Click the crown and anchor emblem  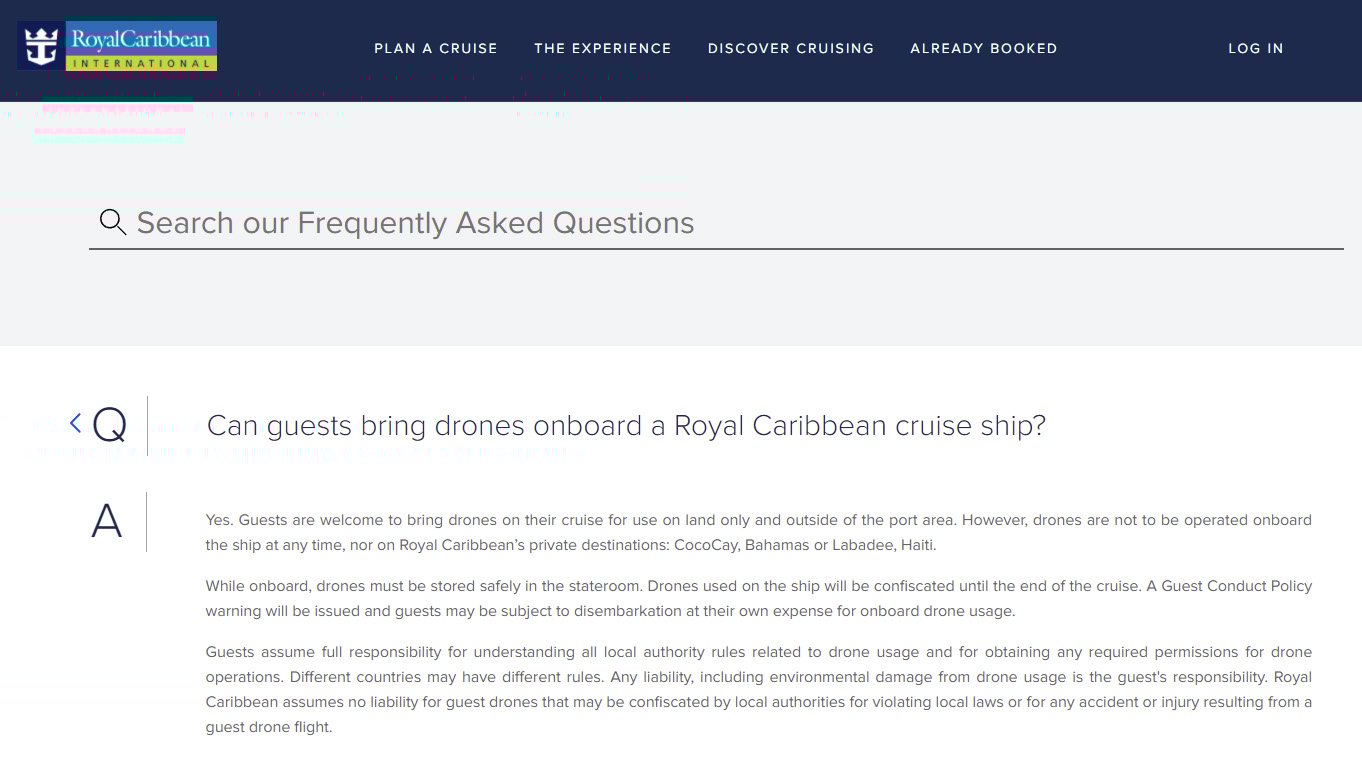pos(41,46)
